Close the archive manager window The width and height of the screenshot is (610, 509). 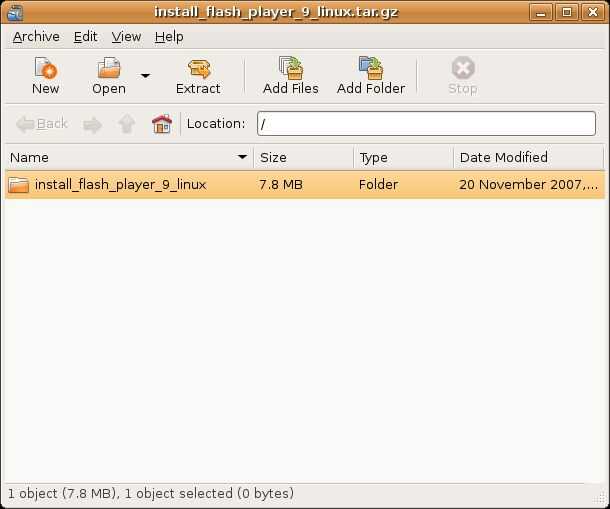coord(592,12)
